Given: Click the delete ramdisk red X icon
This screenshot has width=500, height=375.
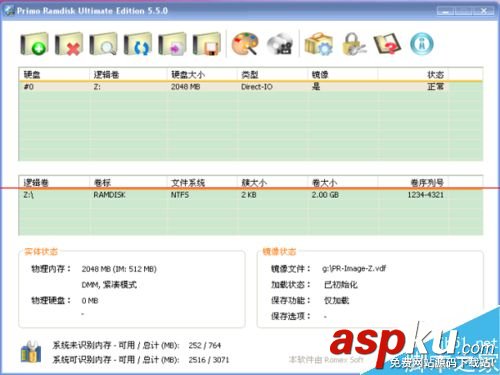Looking at the screenshot, I should (x=69, y=44).
